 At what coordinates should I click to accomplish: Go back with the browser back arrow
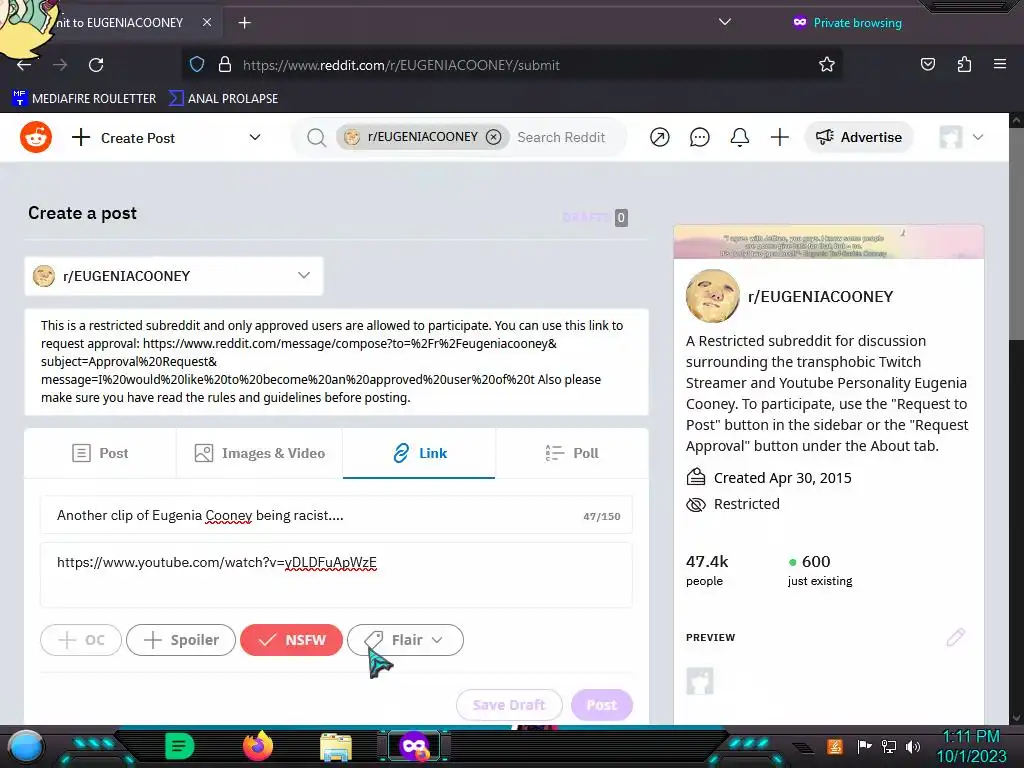pos(24,65)
